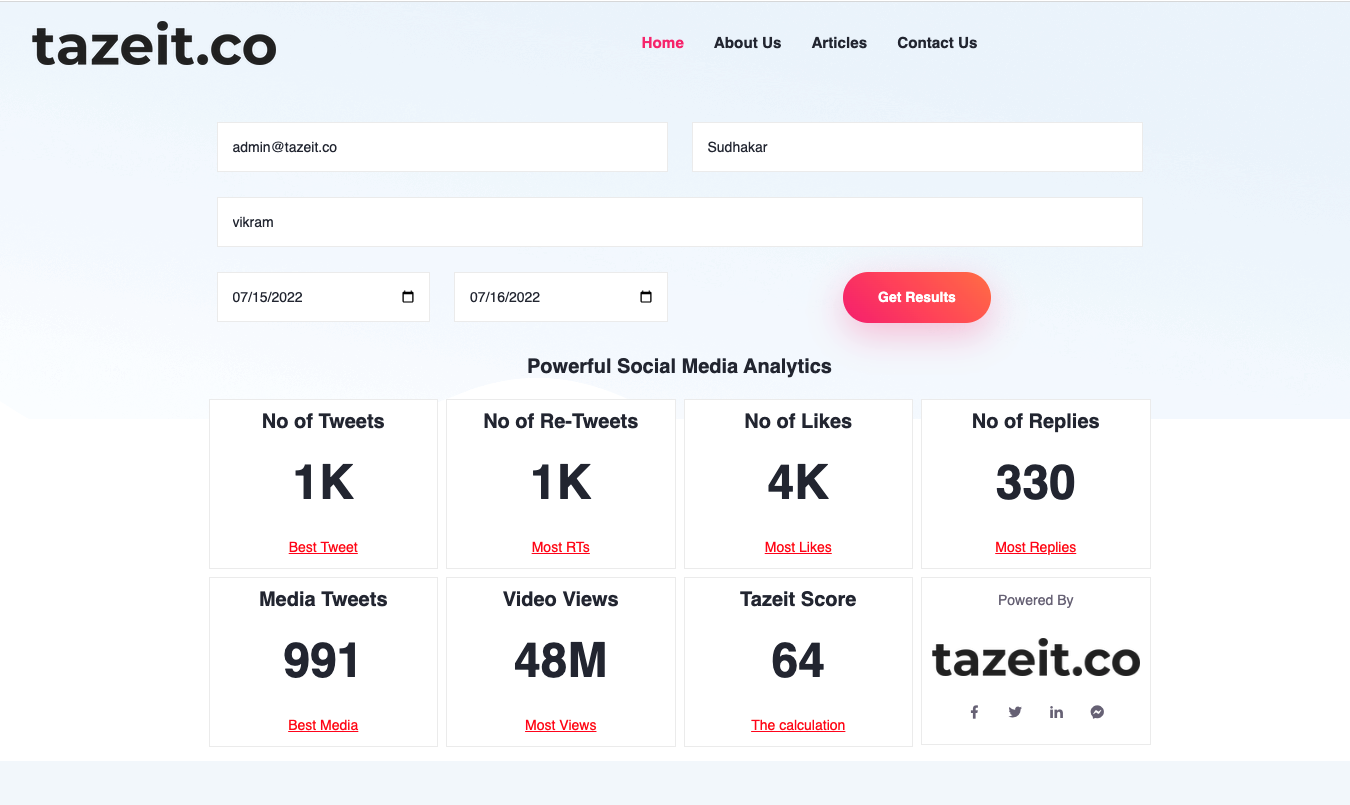Click the Twitter bird icon

[1015, 712]
